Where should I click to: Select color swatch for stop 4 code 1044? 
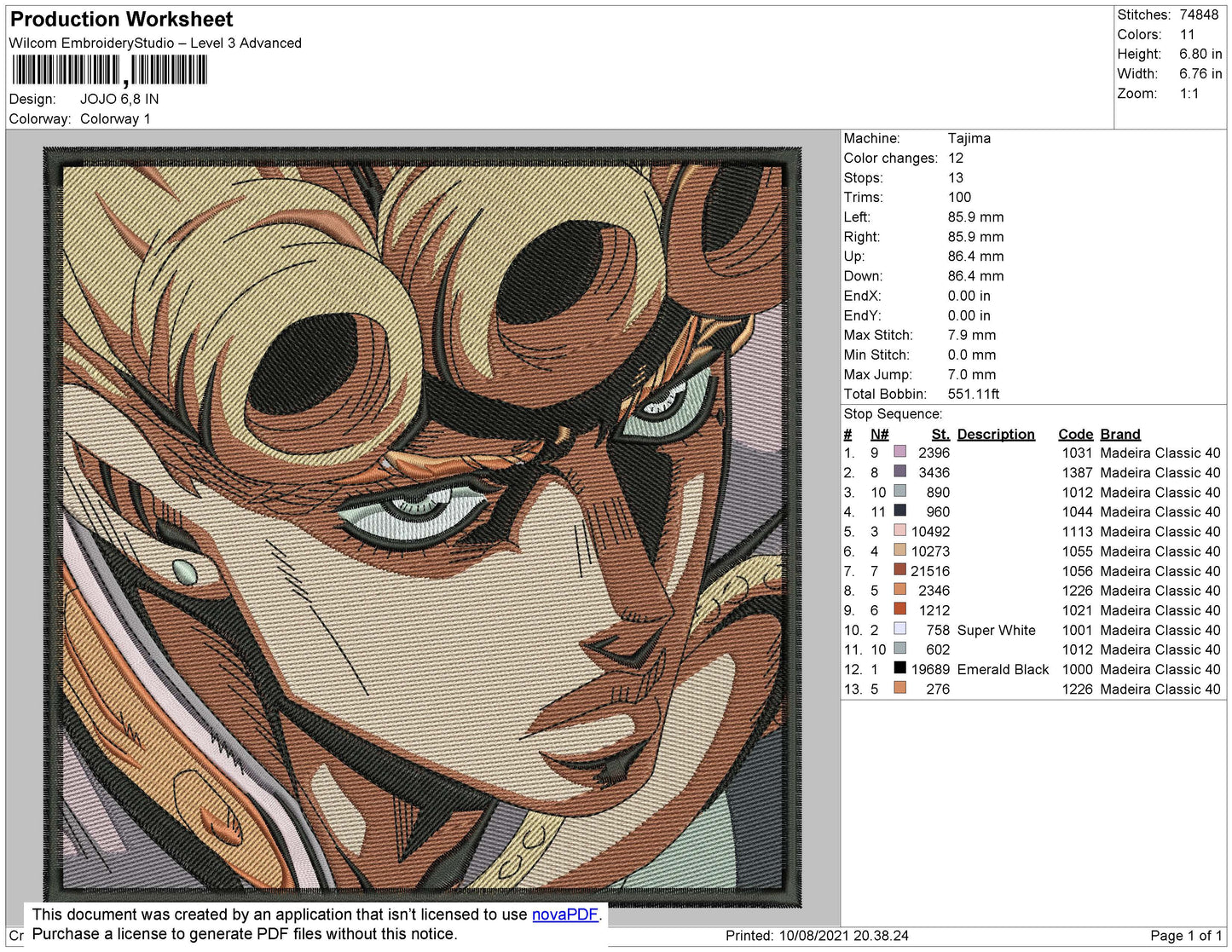[x=899, y=511]
